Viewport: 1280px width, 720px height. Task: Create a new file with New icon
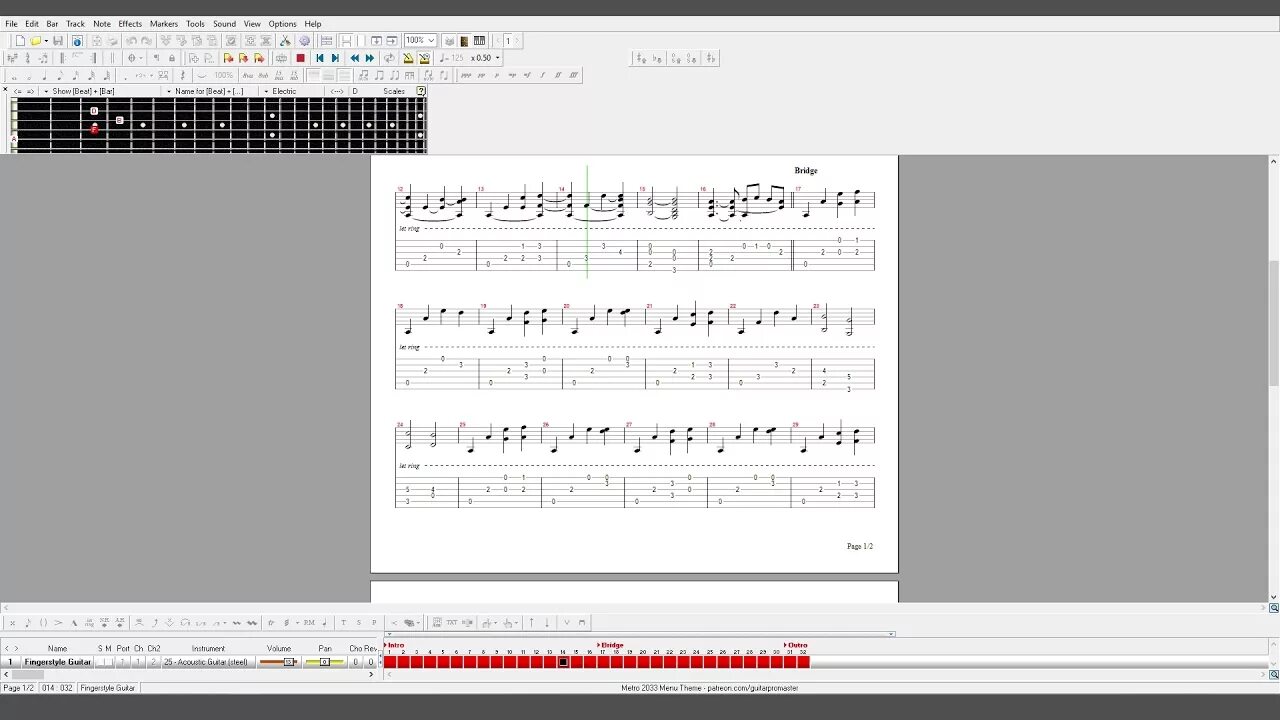19,41
